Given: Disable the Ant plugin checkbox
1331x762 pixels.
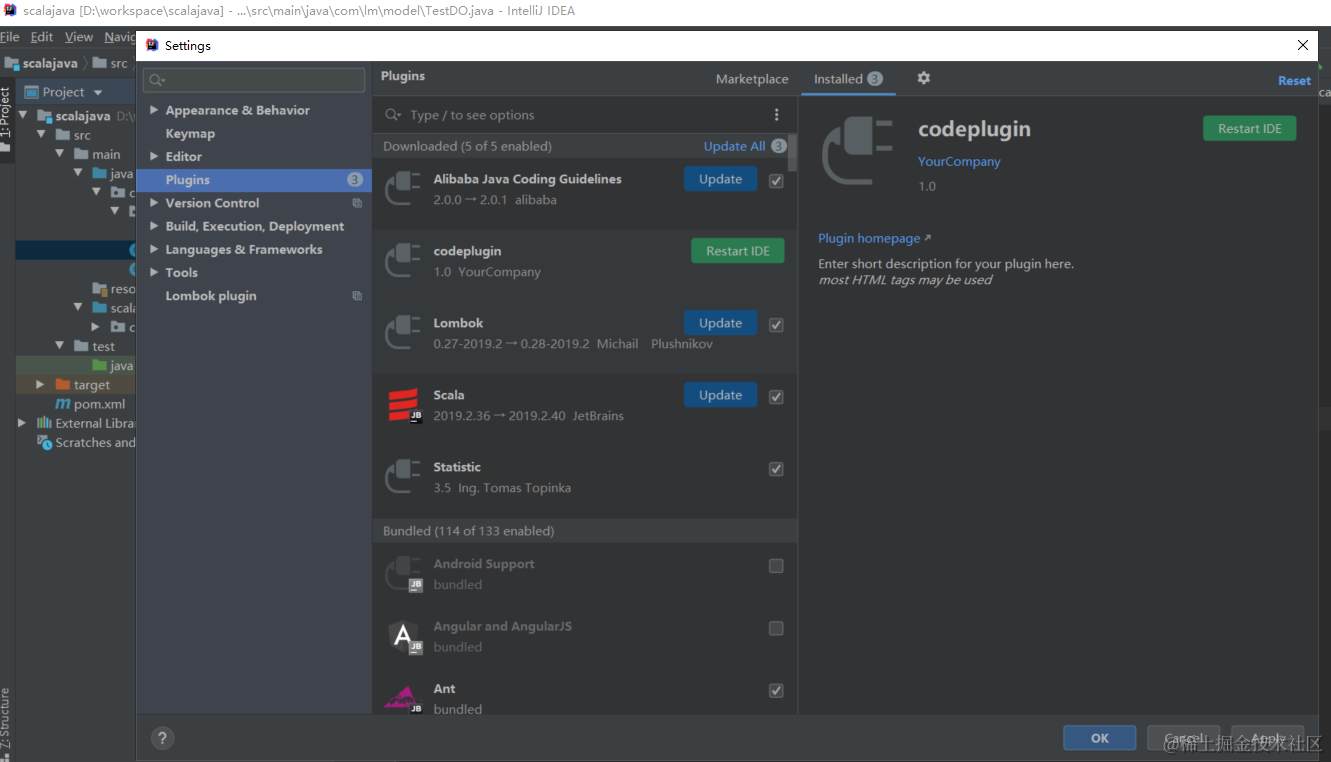Looking at the screenshot, I should 776,691.
